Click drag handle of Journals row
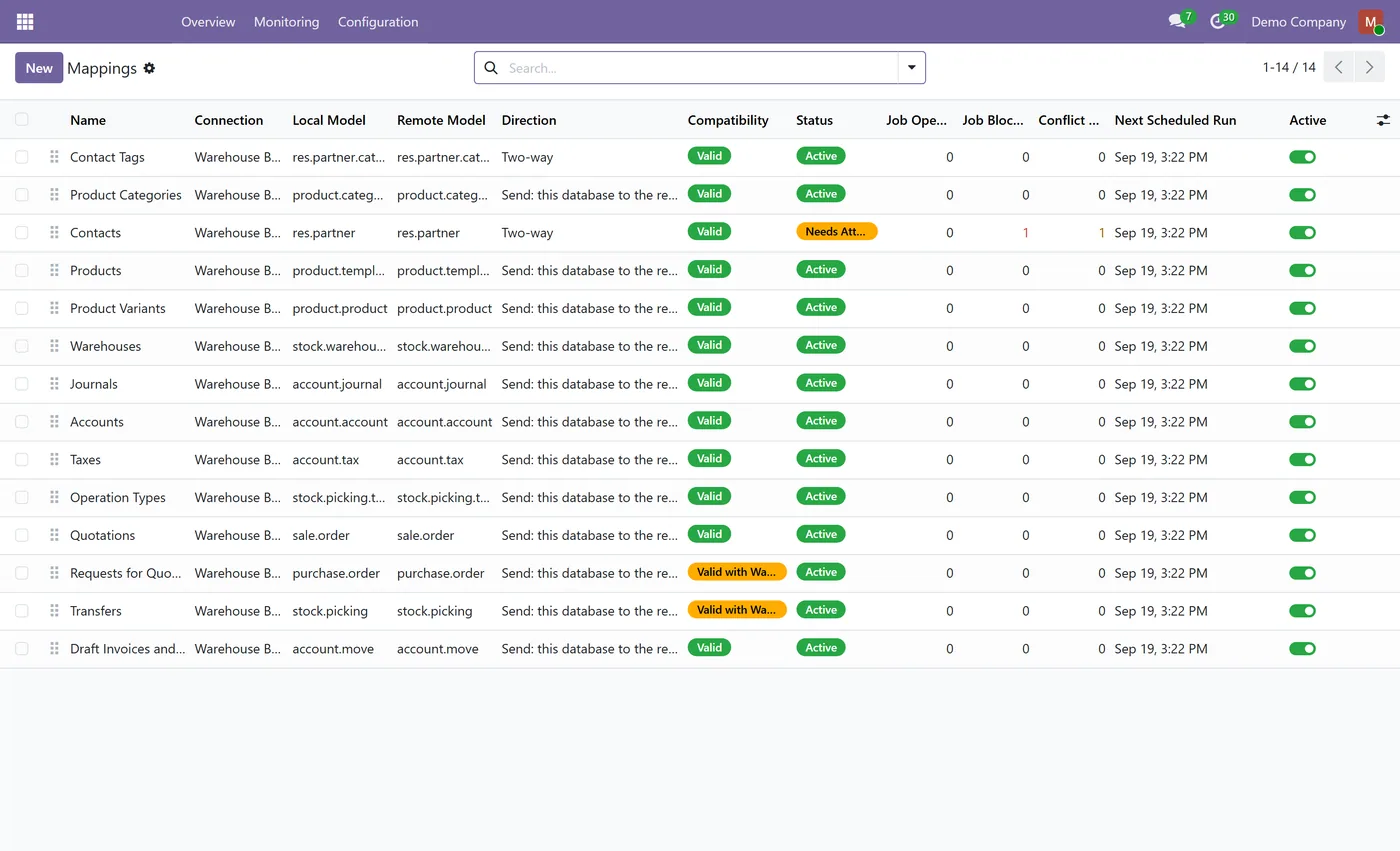Image resolution: width=1400 pixels, height=851 pixels. pyautogui.click(x=54, y=384)
